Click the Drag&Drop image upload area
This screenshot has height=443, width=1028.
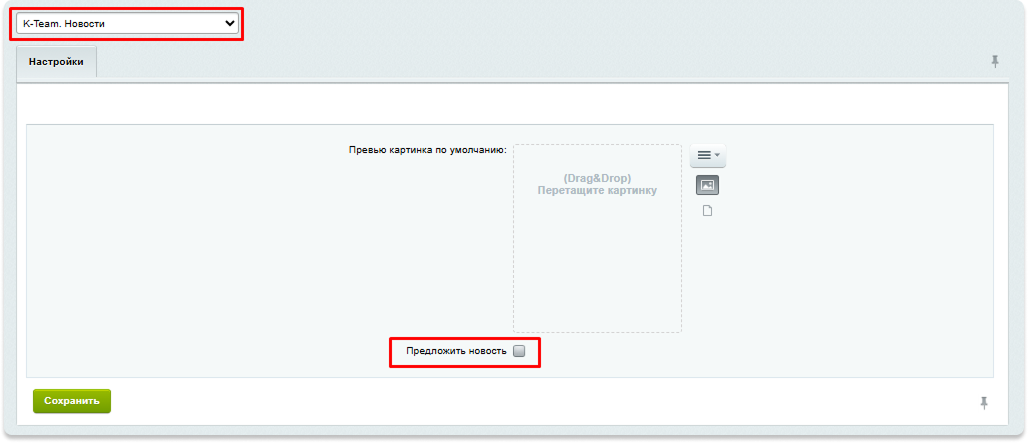[x=597, y=239]
